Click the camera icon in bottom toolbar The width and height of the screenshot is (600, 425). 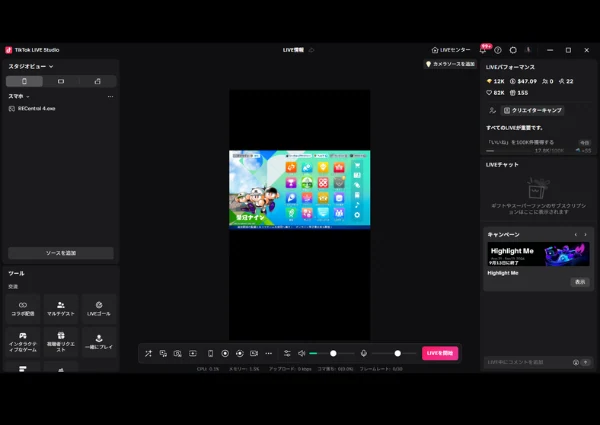pos(178,353)
